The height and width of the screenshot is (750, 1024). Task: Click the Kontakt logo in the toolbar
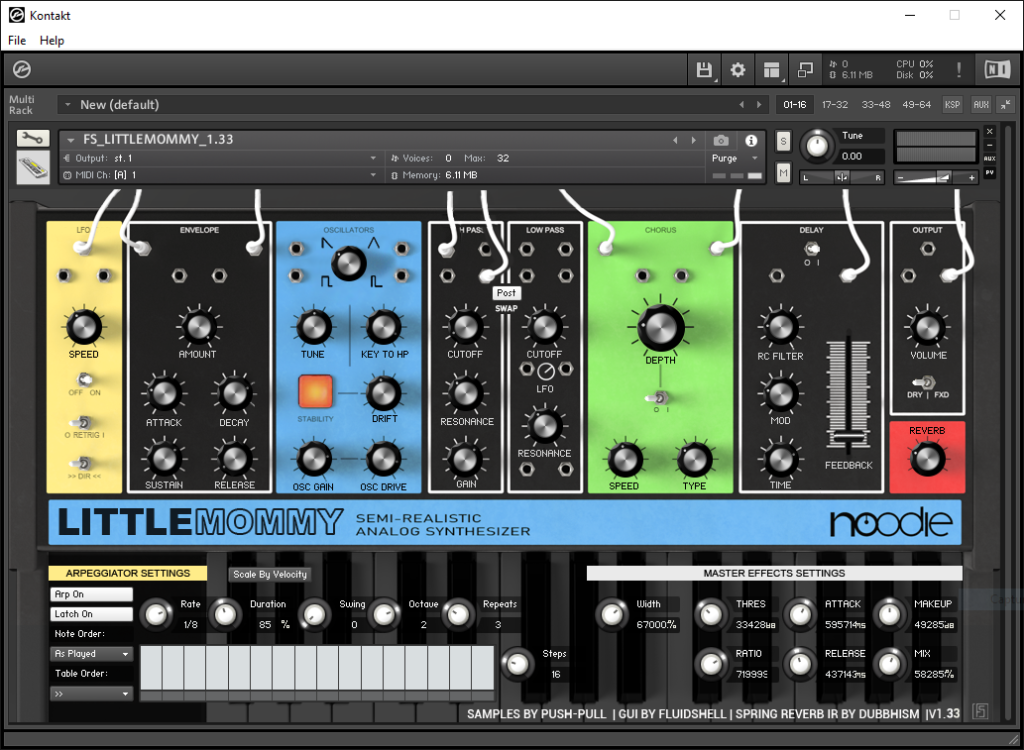pyautogui.click(x=22, y=69)
